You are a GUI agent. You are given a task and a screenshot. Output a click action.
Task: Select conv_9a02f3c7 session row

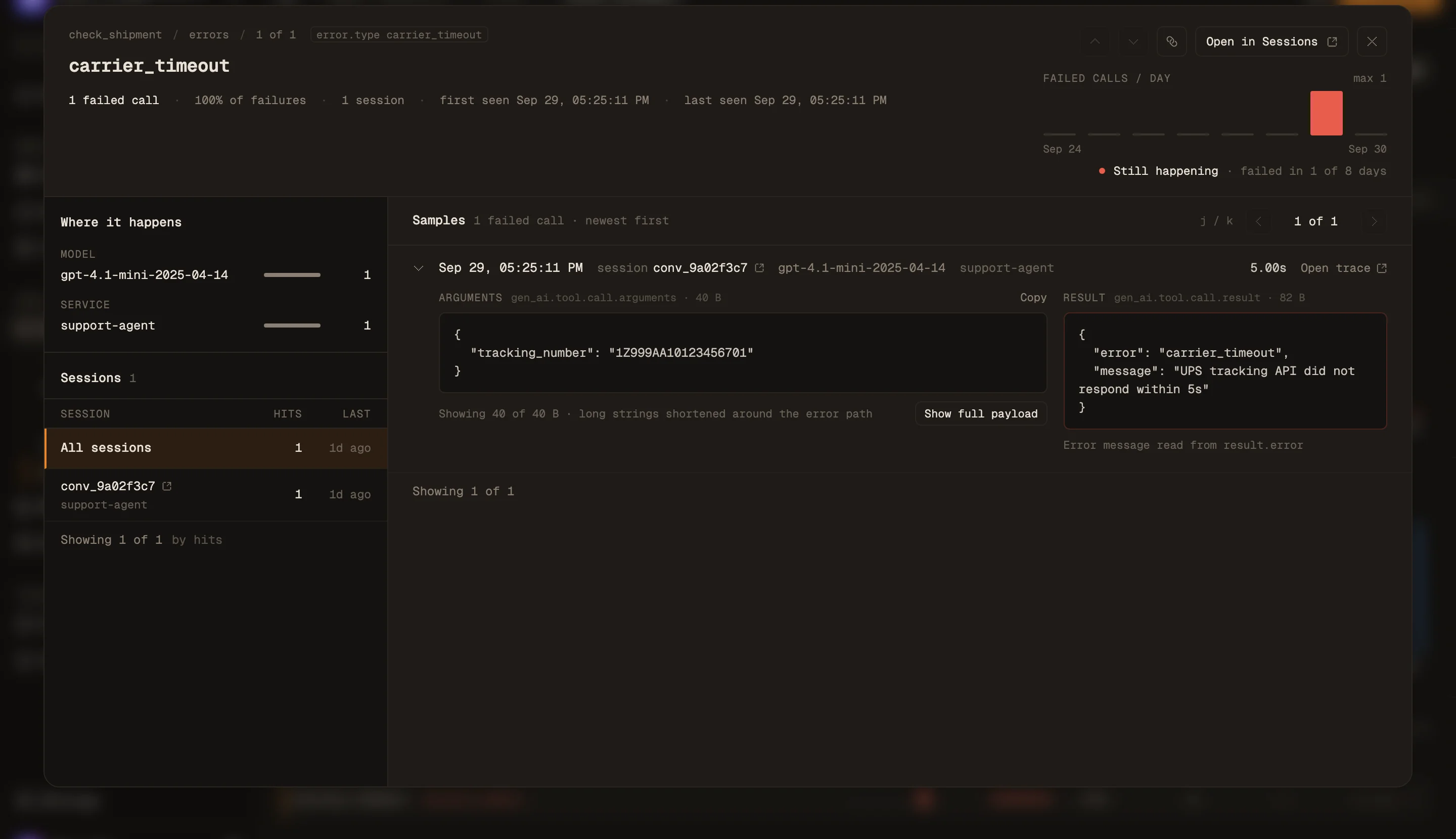point(215,495)
